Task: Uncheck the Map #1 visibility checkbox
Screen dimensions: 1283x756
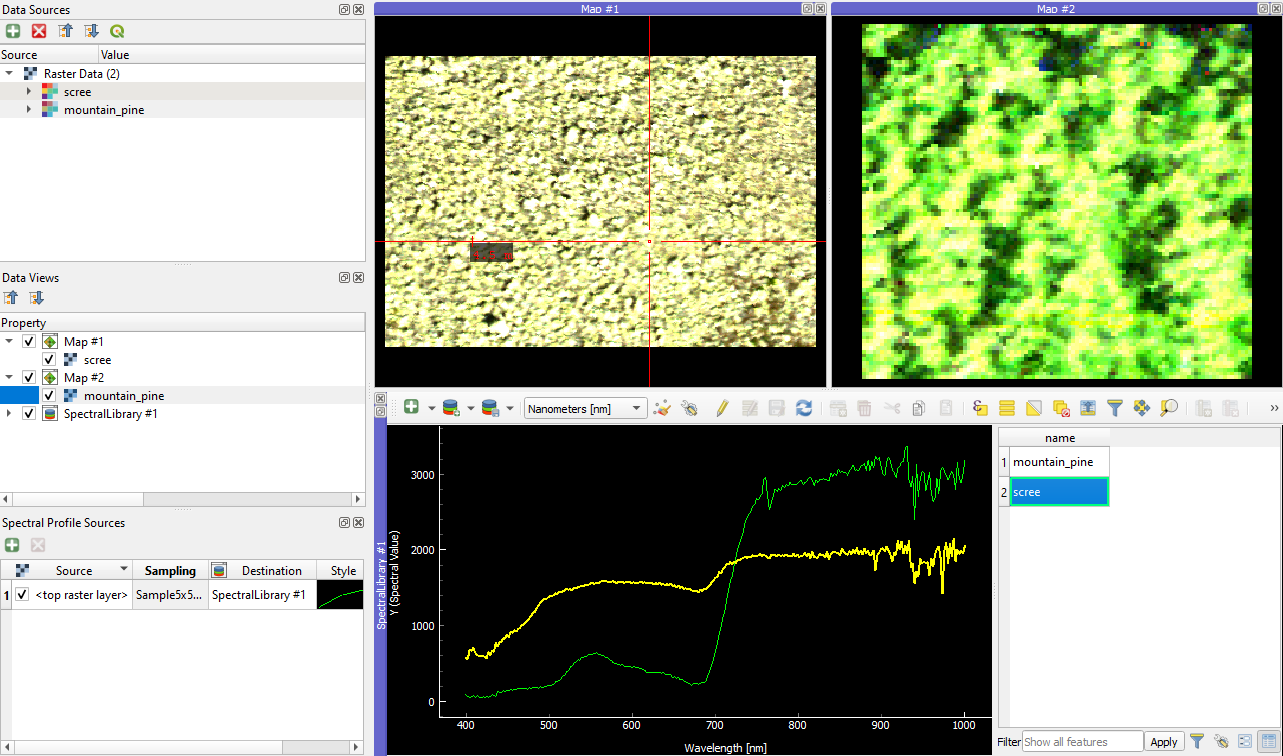Action: tap(29, 342)
